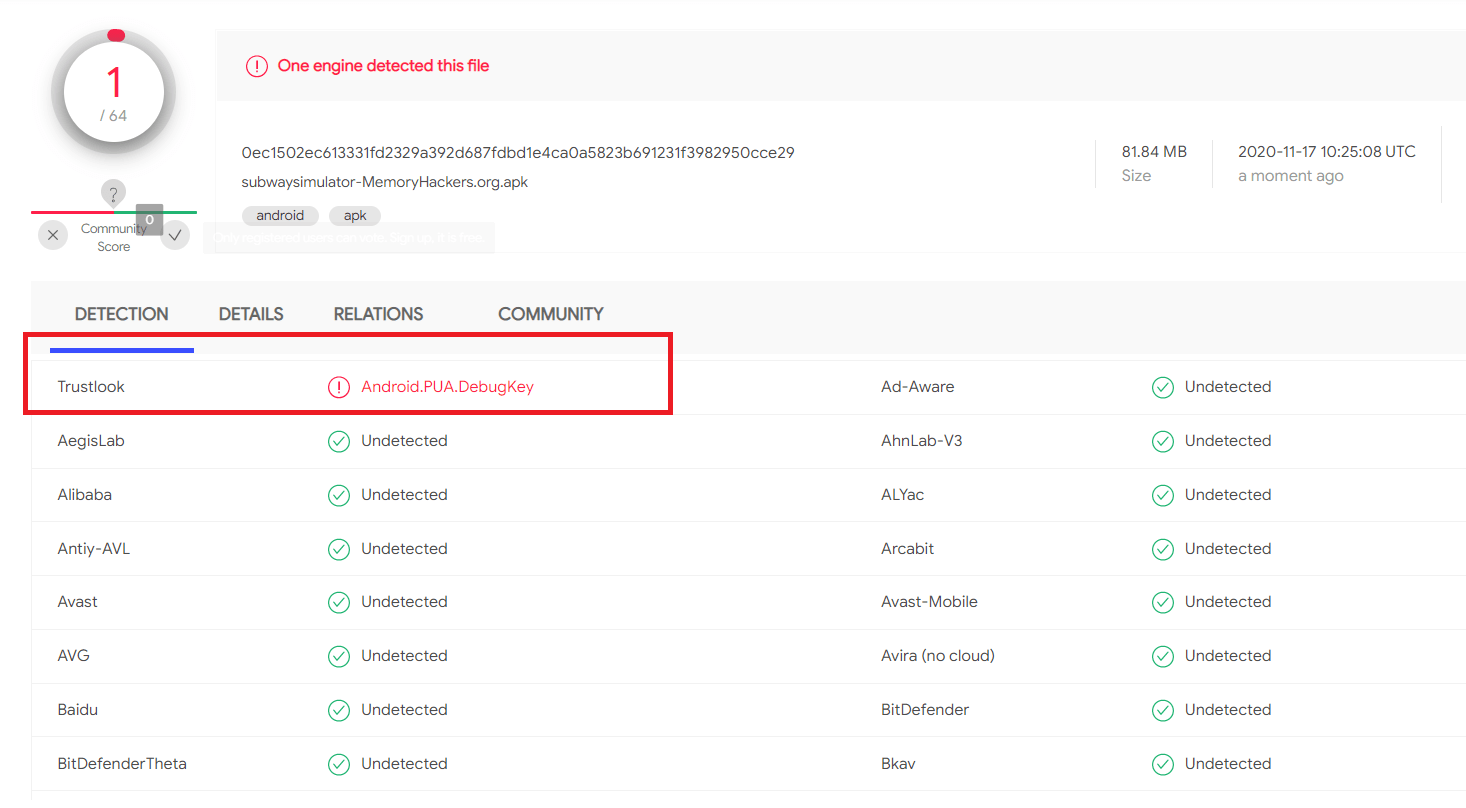Click the green check icon in Avast-Mobile row
This screenshot has width=1466, height=808.
point(1163,602)
